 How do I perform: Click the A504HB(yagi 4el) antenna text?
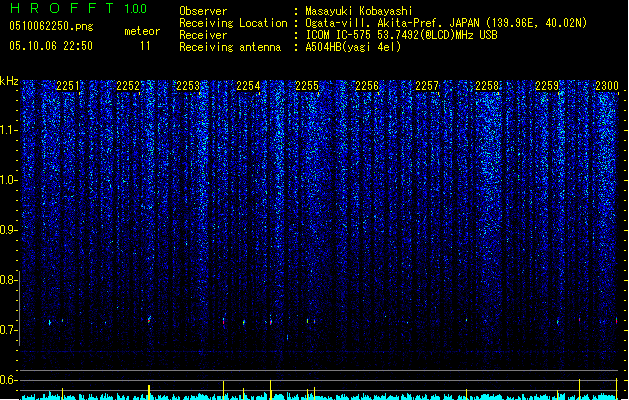pos(353,47)
